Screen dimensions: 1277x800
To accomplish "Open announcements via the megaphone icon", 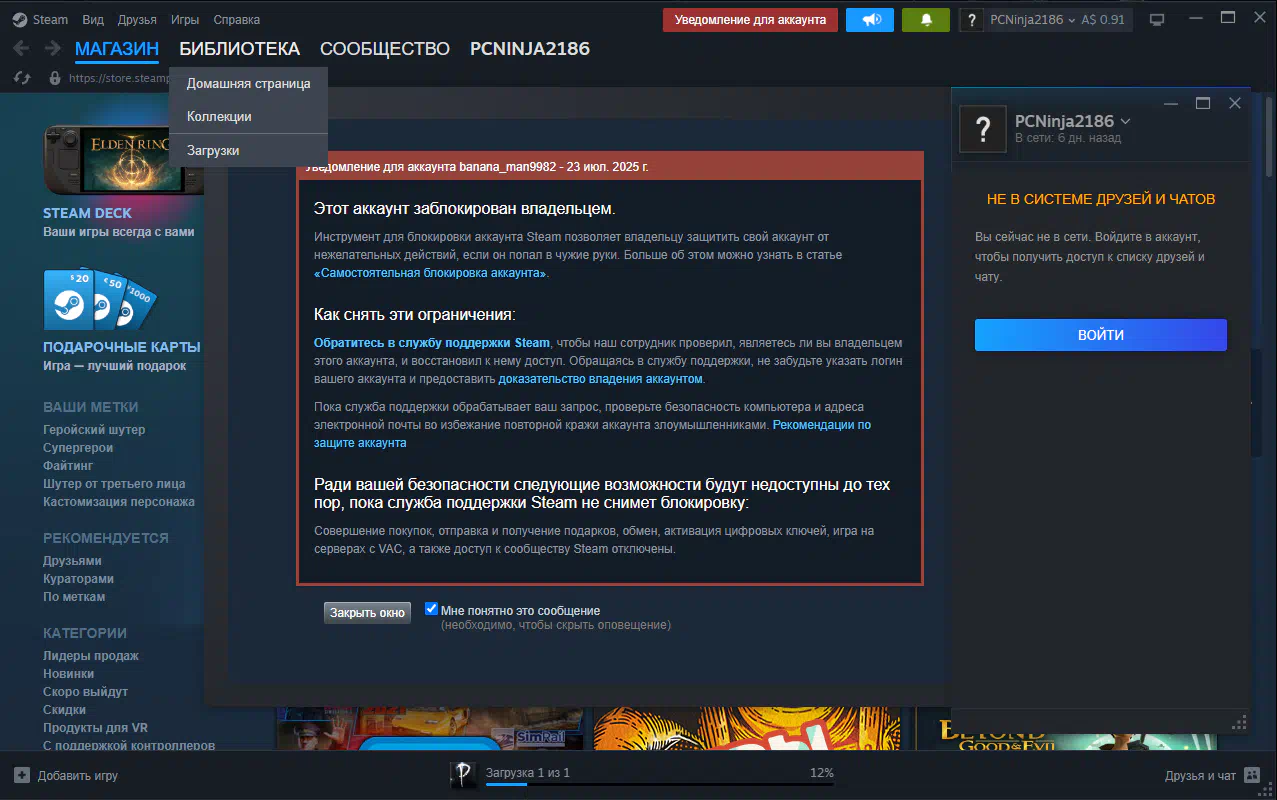I will tap(870, 20).
